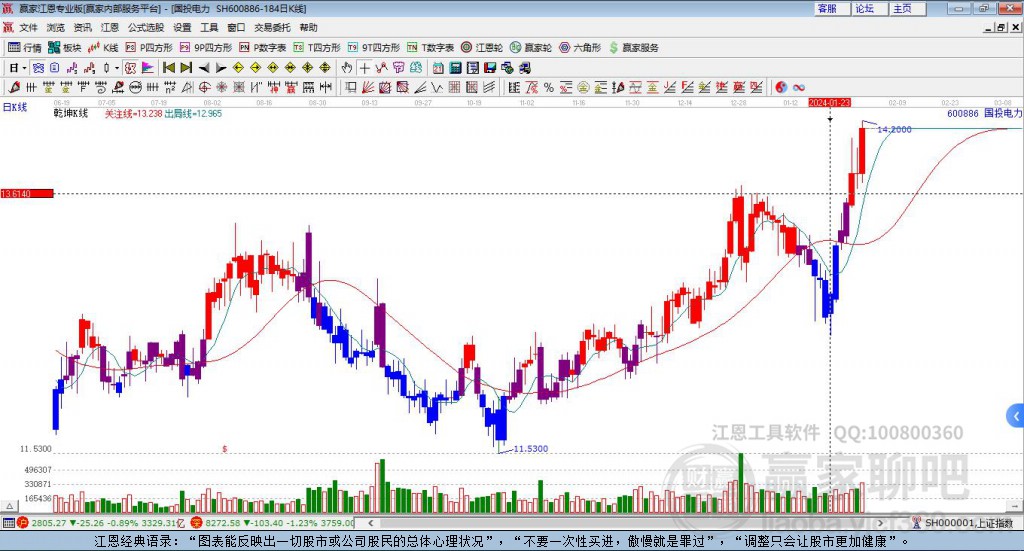
Task: Click the 出局线=12.965 value
Action: 193,114
